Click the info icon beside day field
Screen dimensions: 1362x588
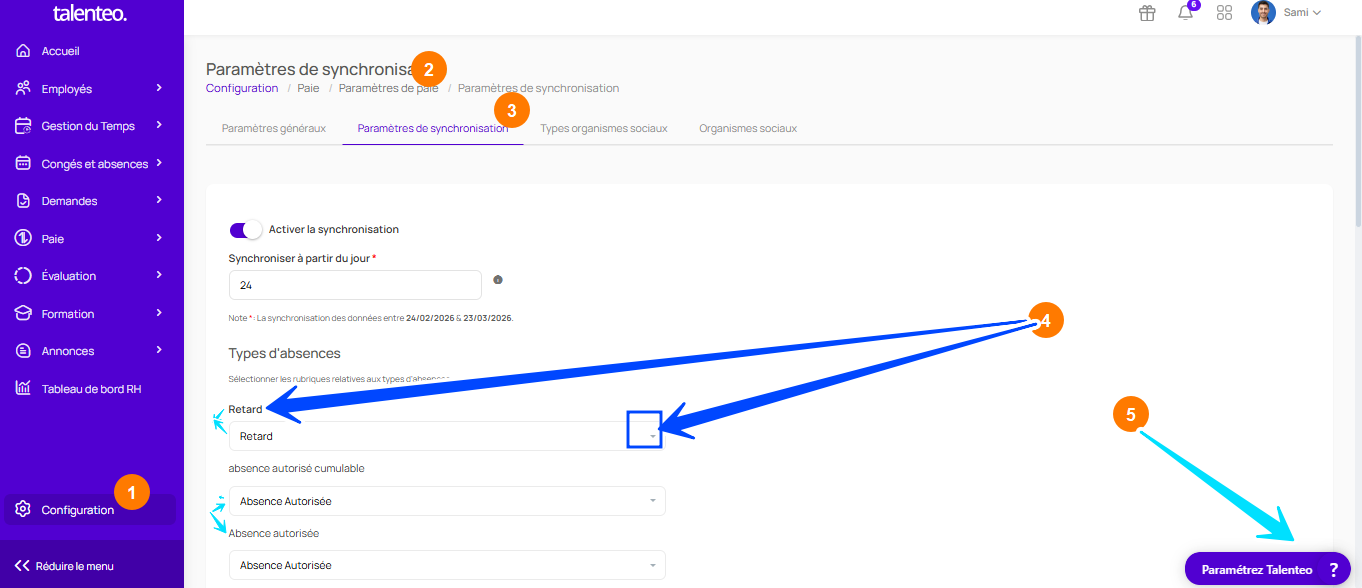(498, 280)
